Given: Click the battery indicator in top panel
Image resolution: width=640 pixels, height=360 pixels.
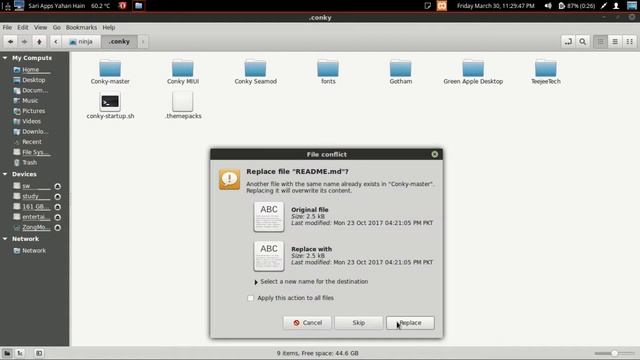Looking at the screenshot, I should coord(576,6).
